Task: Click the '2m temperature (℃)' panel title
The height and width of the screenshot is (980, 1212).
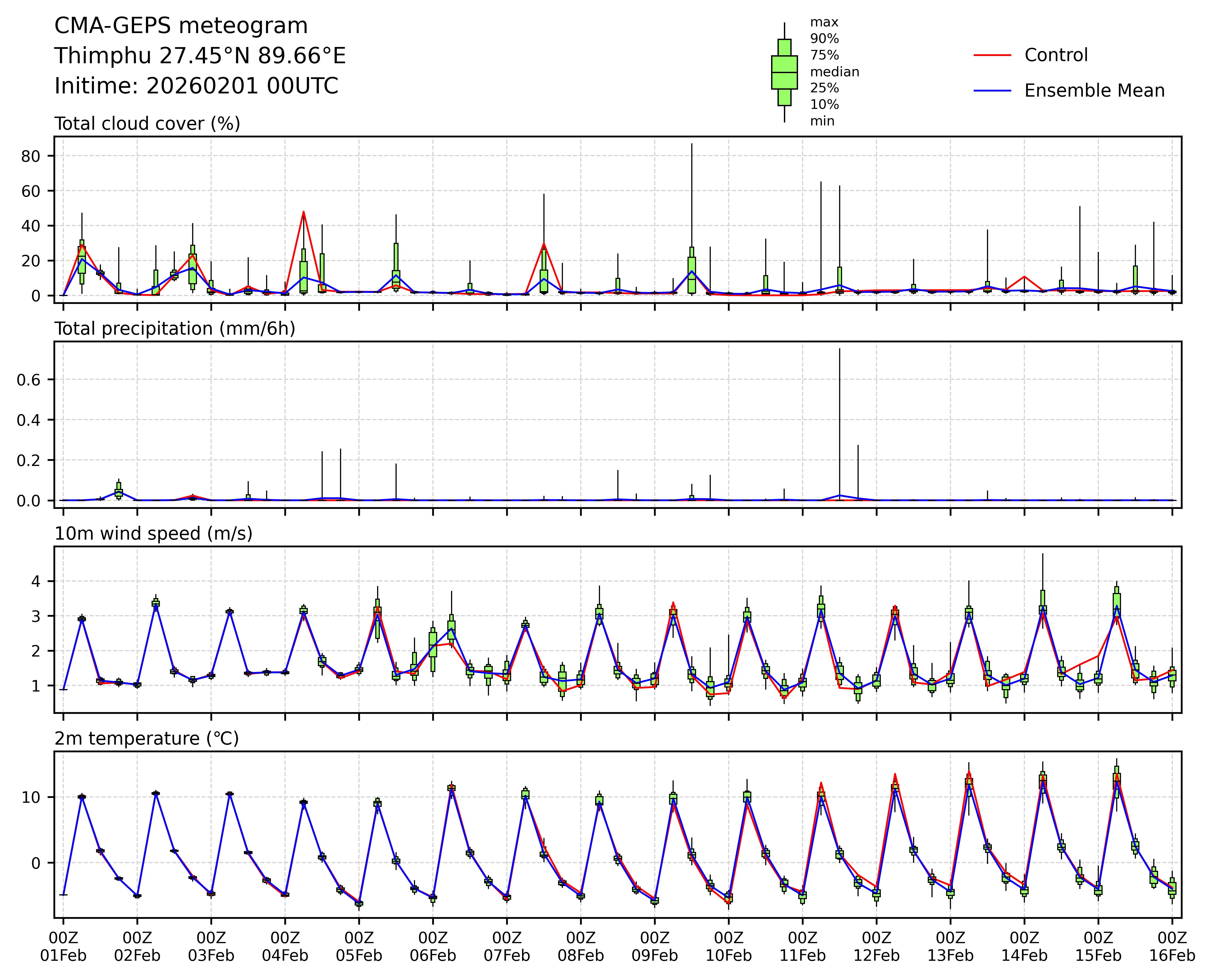Action: [x=146, y=738]
